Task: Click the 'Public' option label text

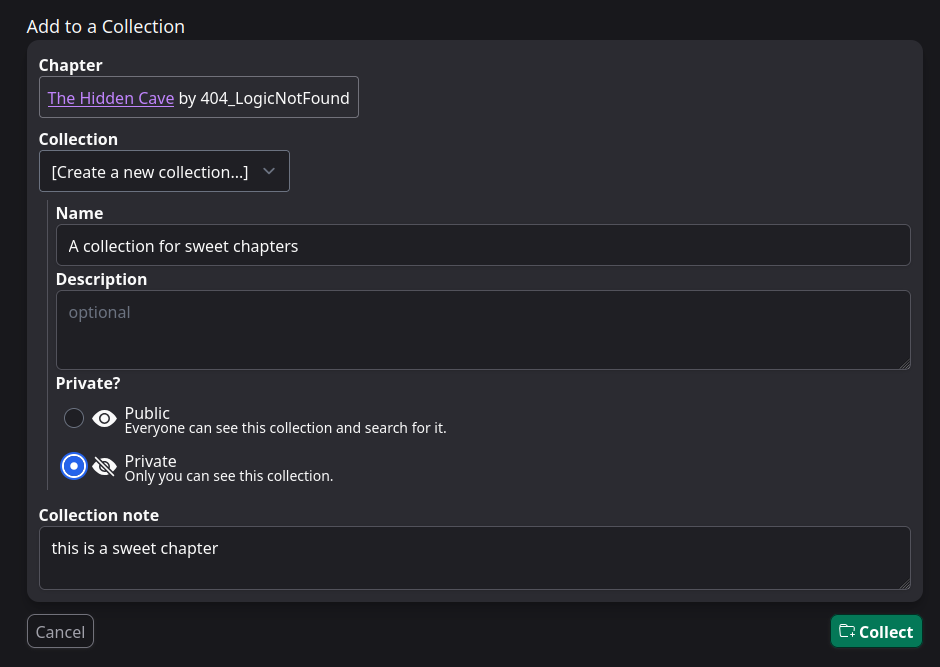Action: (147, 413)
